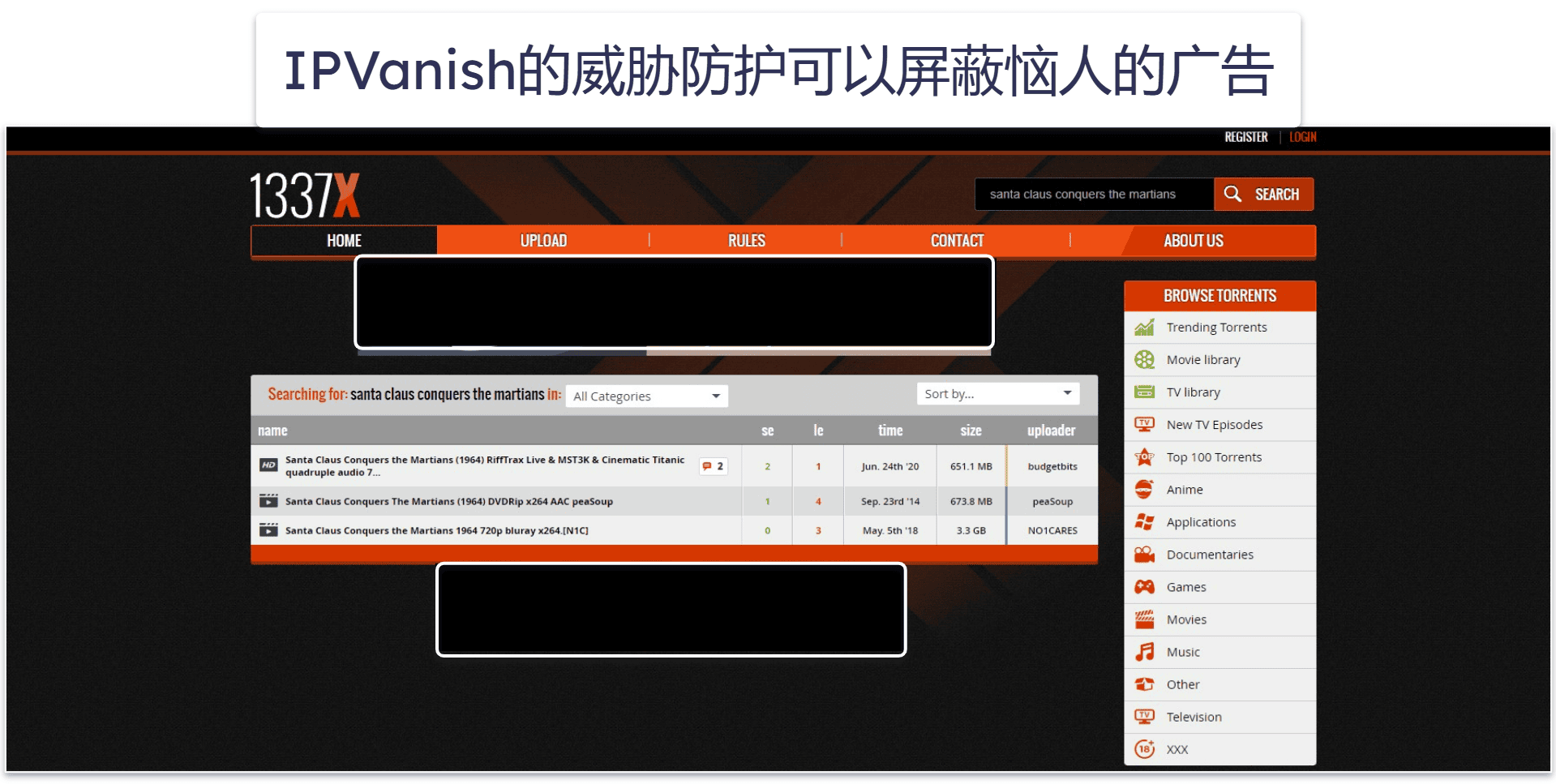The height and width of the screenshot is (784, 1556).
Task: Click the Music note icon
Action: coord(1144,652)
